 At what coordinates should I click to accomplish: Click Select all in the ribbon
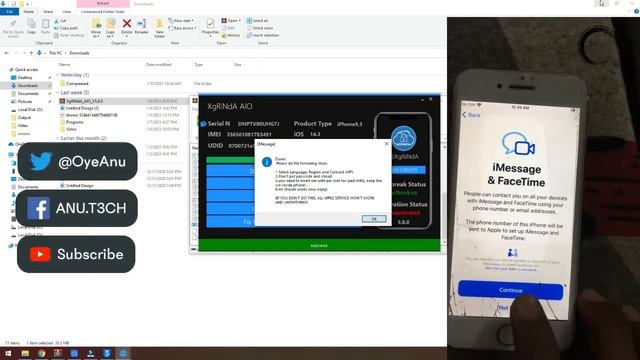pos(258,20)
